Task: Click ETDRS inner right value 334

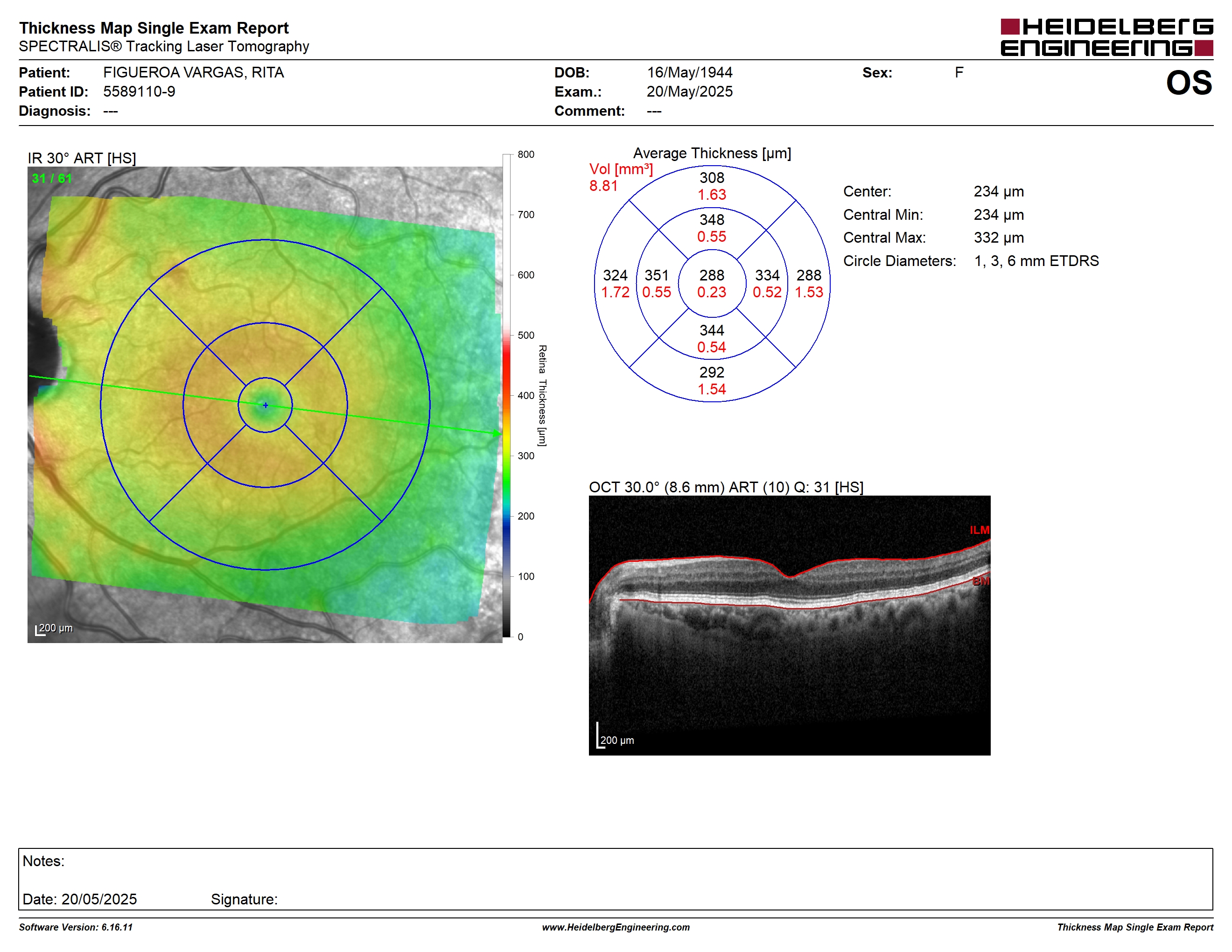Action: [767, 275]
